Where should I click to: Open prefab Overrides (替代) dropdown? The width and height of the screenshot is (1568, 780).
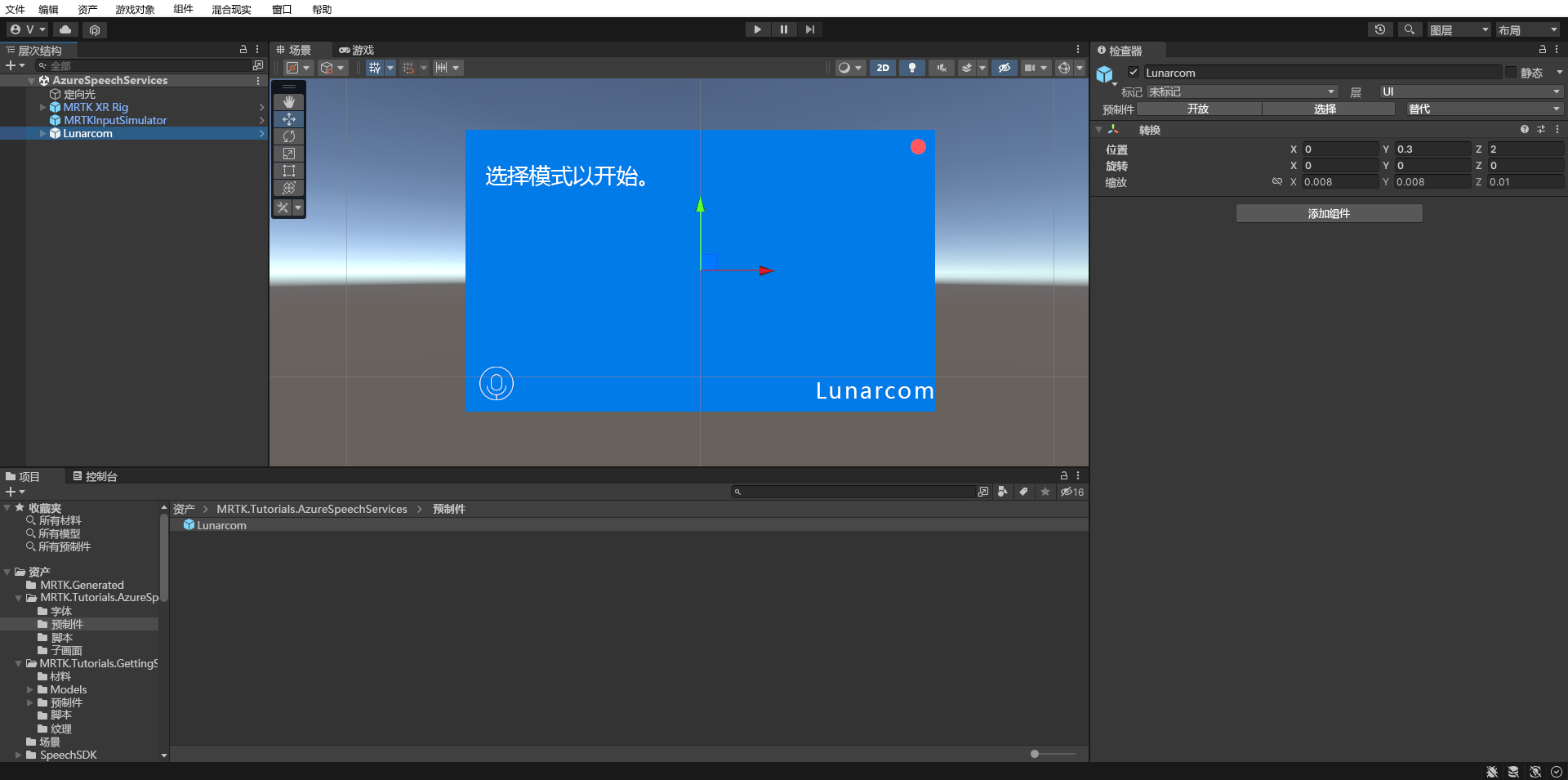click(1484, 109)
